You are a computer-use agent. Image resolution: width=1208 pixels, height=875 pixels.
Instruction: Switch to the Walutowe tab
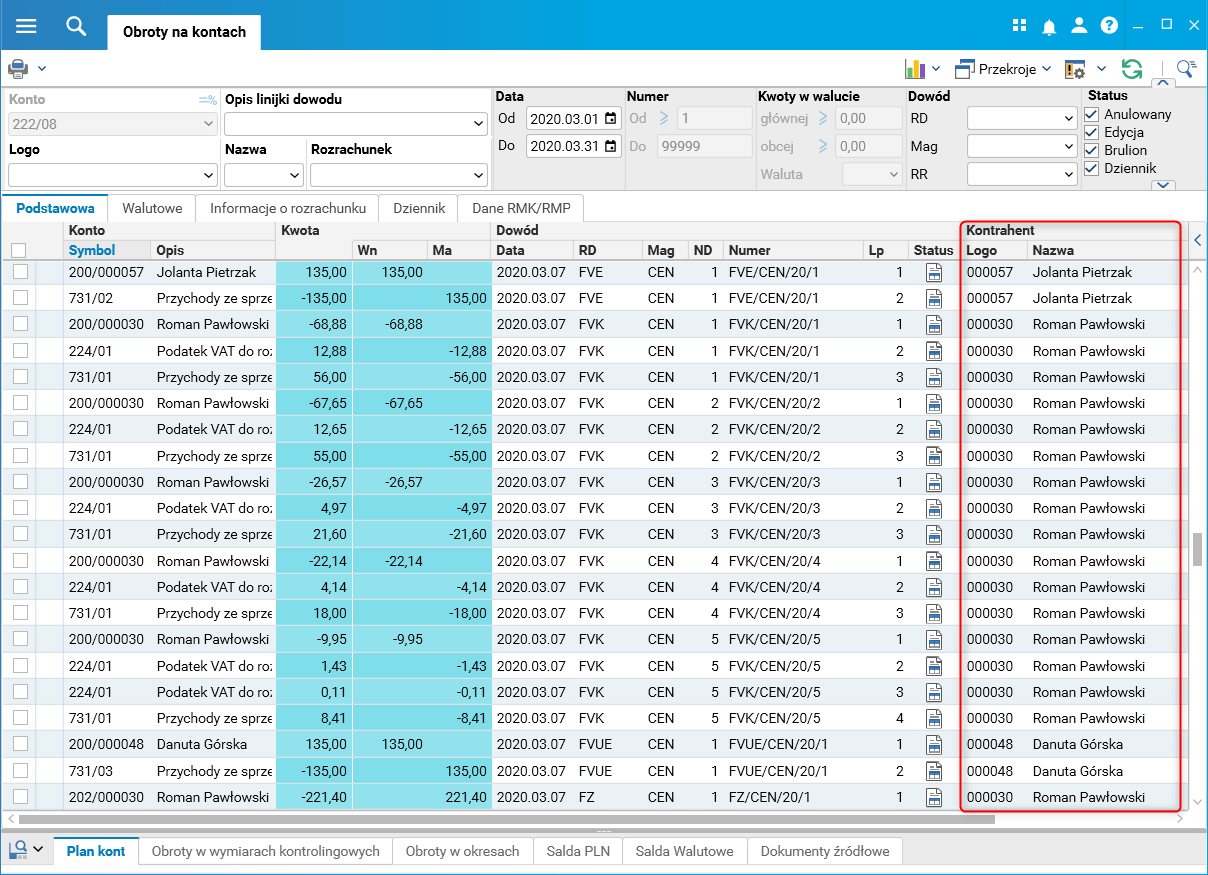[152, 208]
